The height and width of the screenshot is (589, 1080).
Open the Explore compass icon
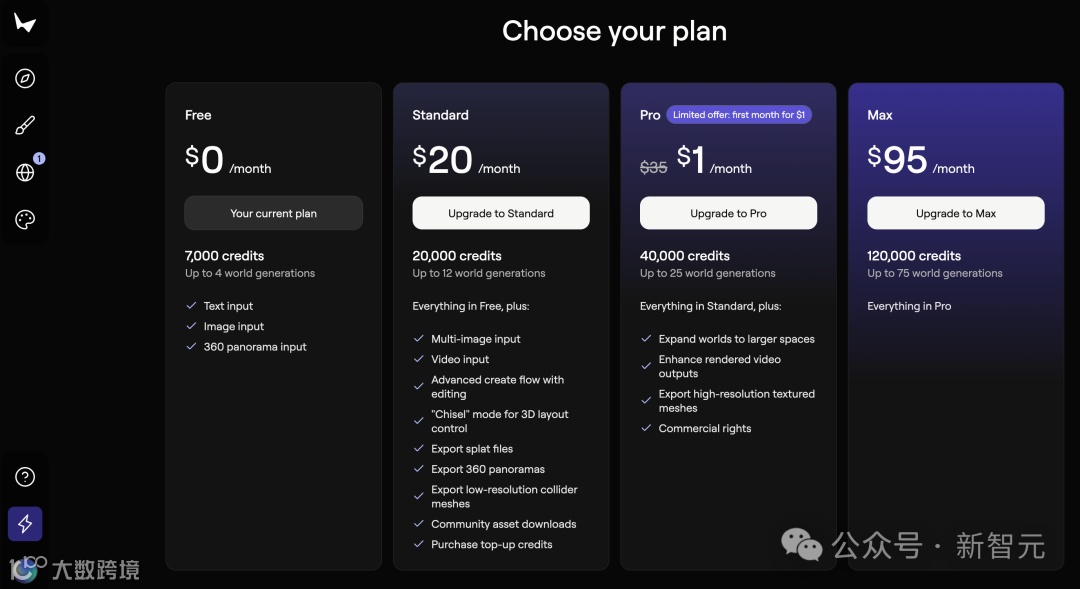point(25,79)
